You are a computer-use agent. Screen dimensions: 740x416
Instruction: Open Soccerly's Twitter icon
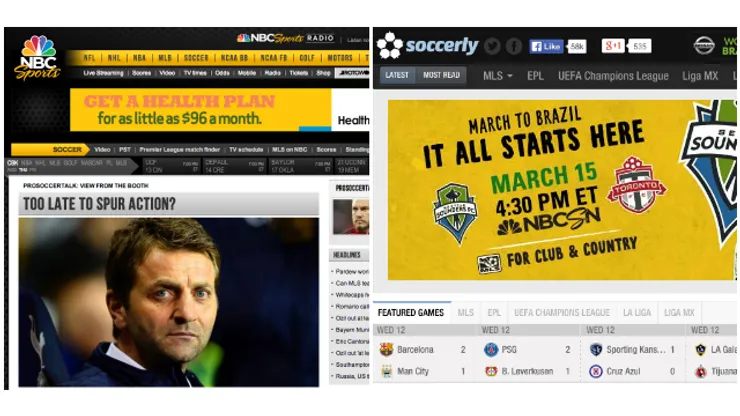click(492, 46)
